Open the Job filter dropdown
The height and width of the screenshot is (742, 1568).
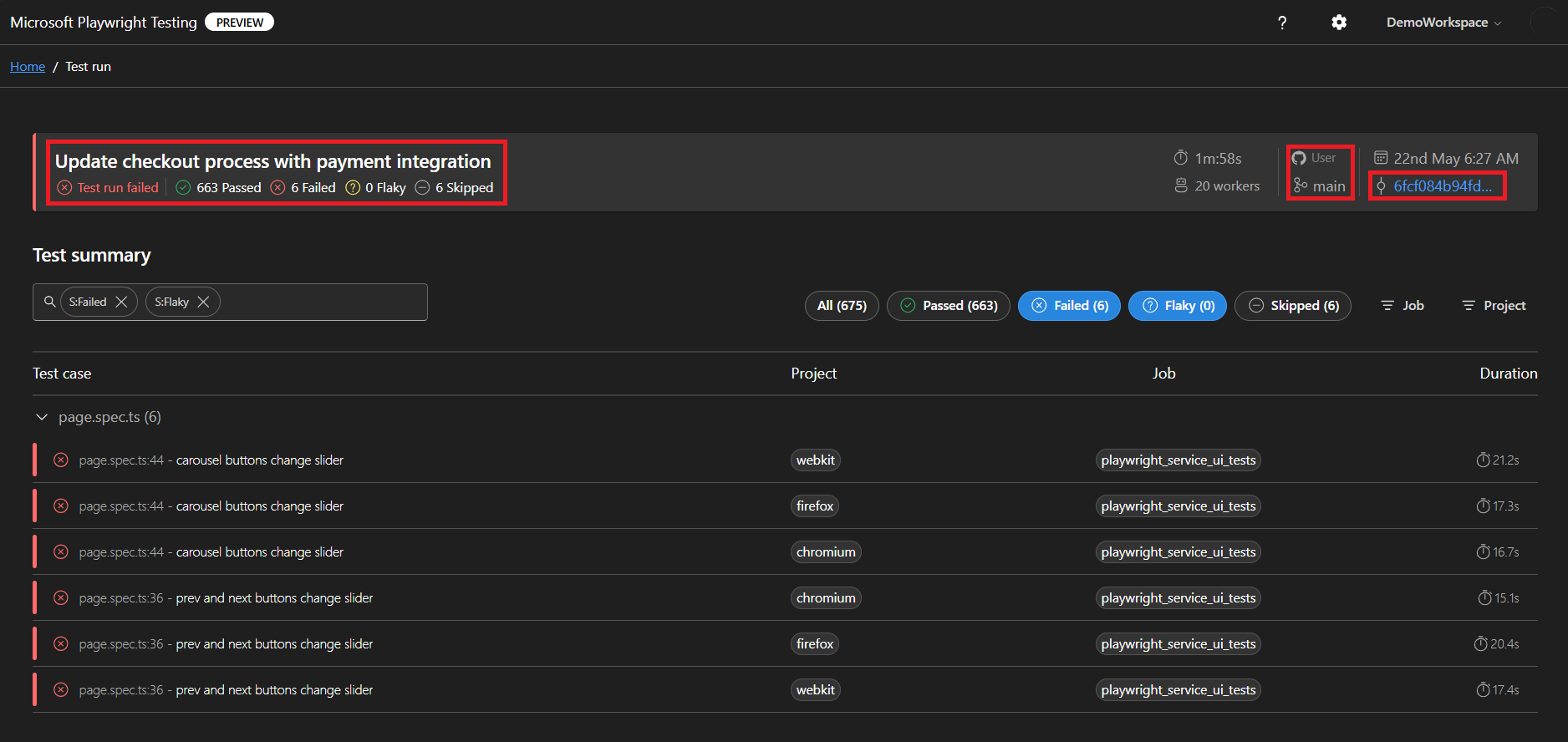[1402, 306]
